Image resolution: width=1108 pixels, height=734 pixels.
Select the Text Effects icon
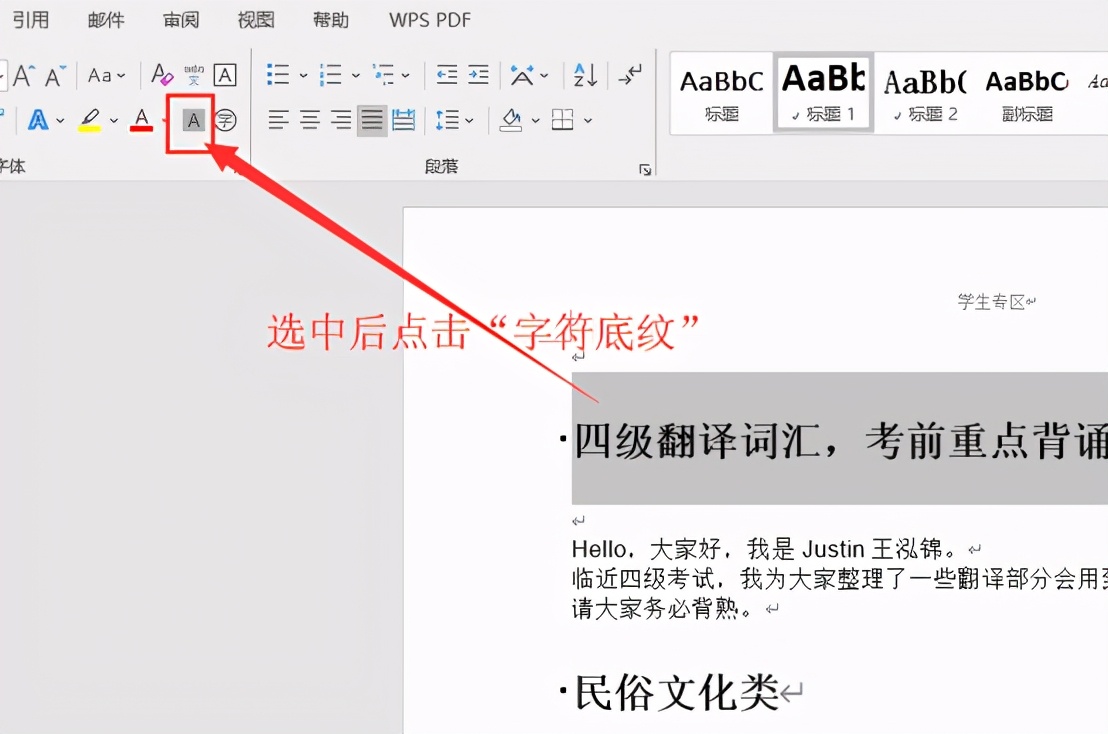tap(38, 119)
